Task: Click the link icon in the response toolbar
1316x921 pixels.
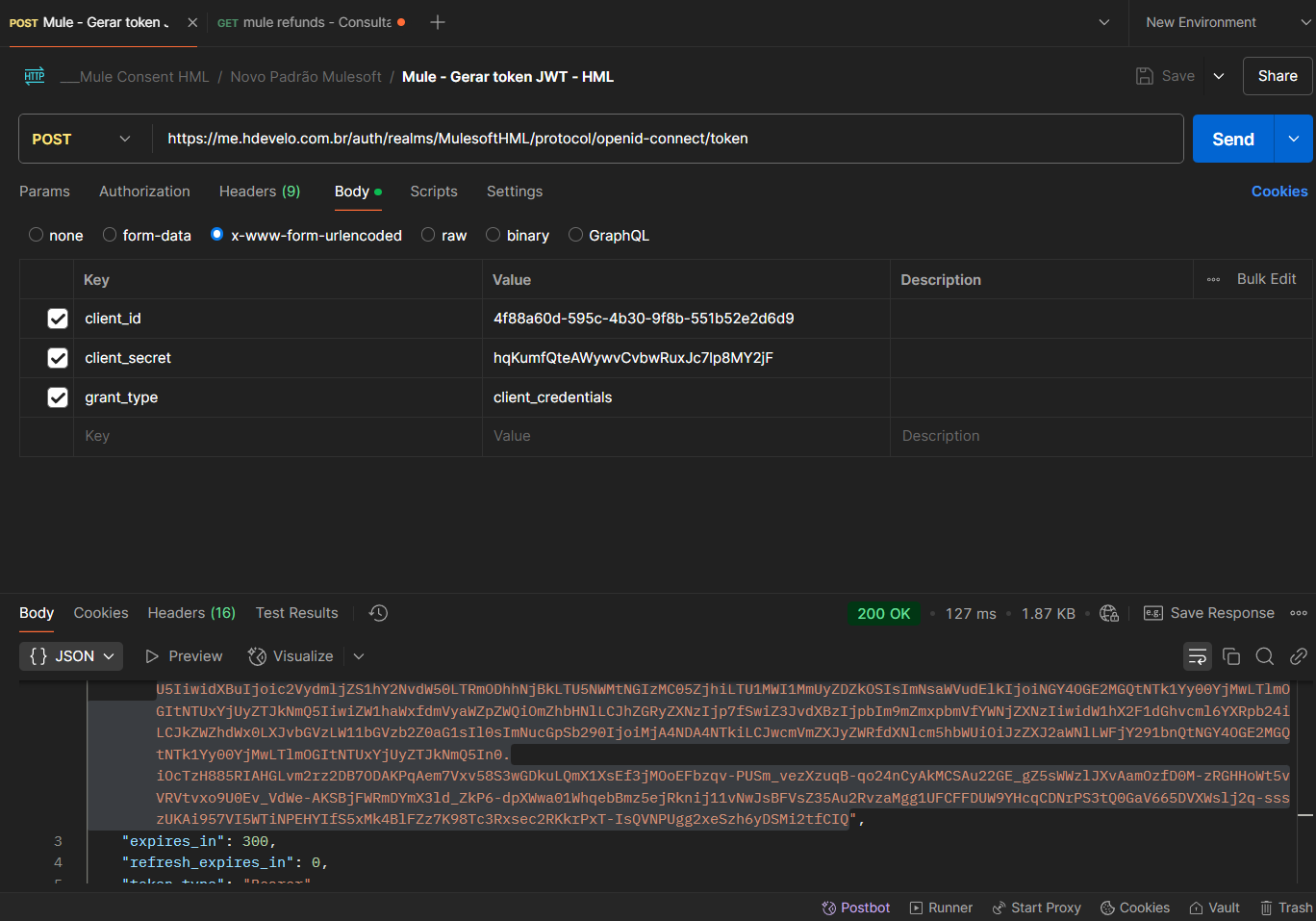Action: [x=1298, y=656]
